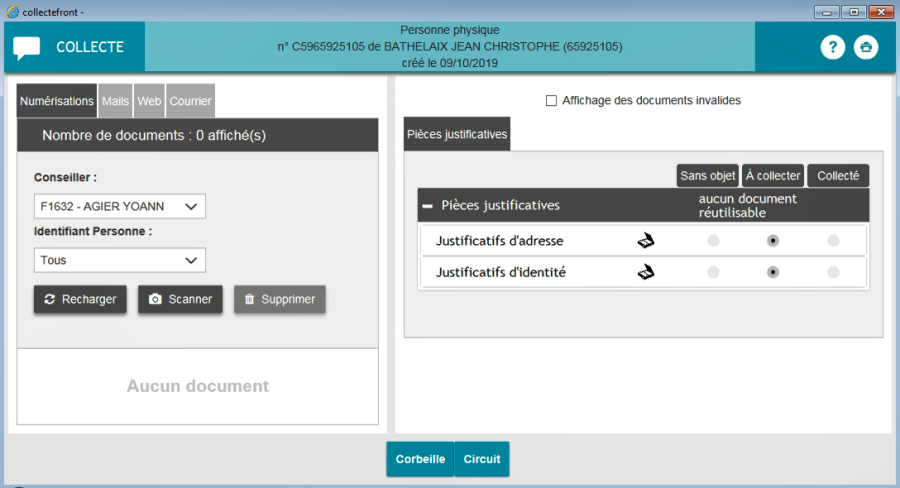Select Sans objet for Justificatifs d'adresse
Screen dimensions: 900x488
713,241
